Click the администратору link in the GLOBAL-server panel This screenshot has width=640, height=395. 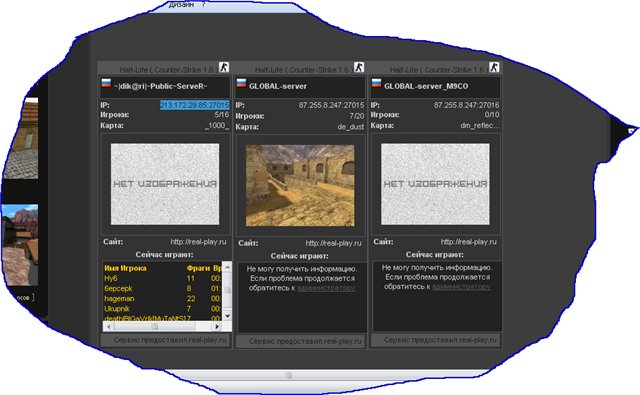(326, 288)
